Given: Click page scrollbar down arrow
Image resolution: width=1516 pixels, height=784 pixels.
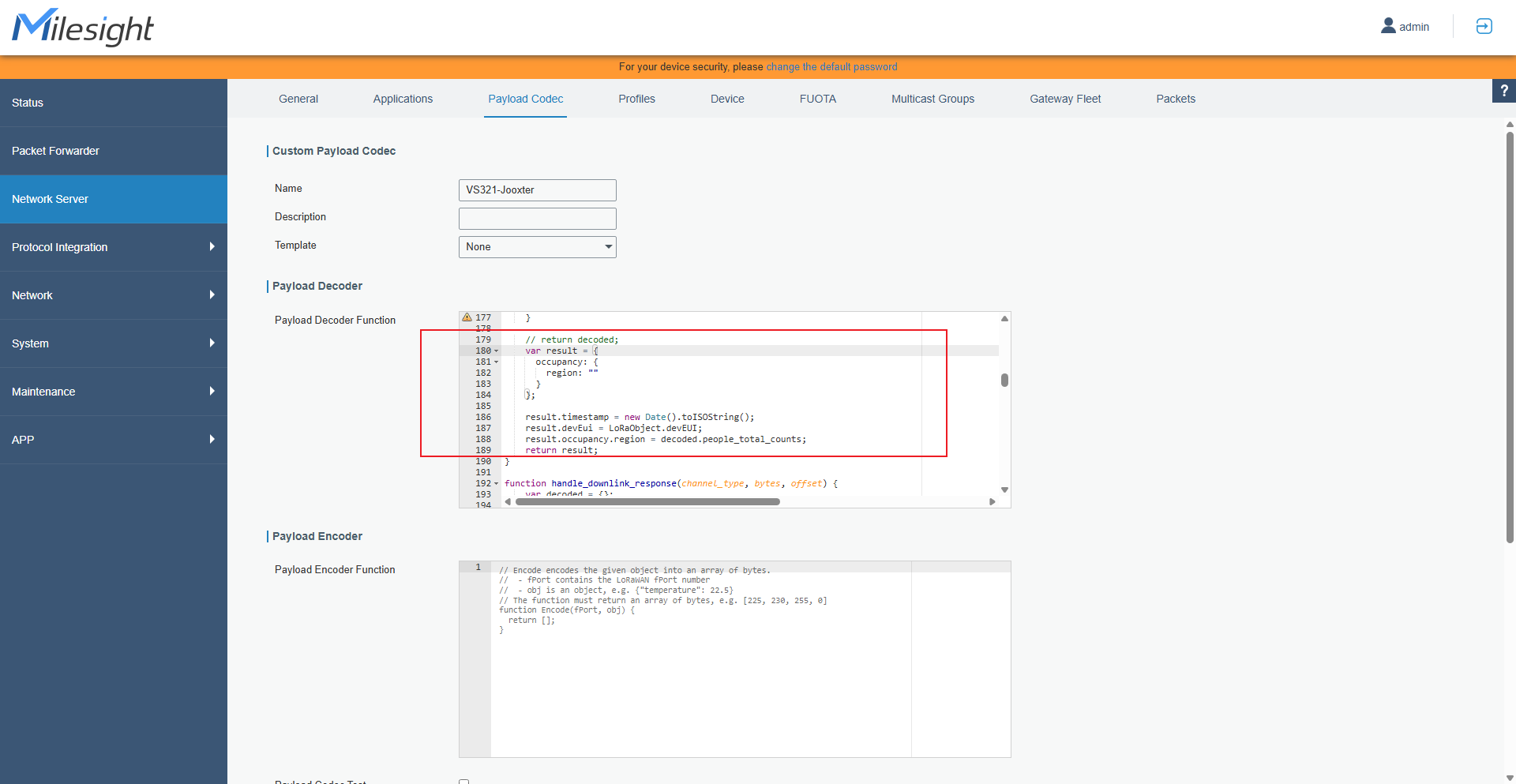Looking at the screenshot, I should pos(1510,778).
